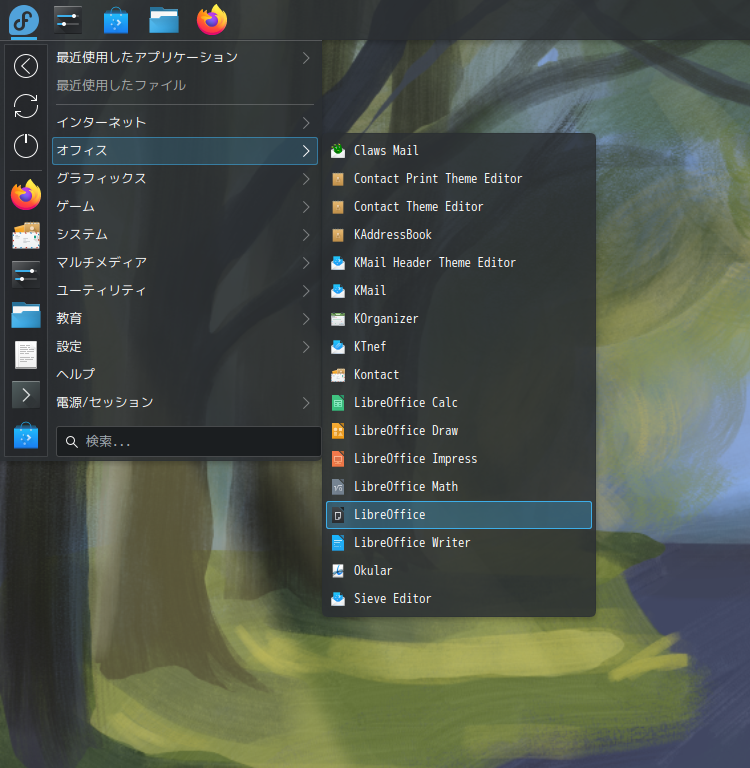Launch Discover store from top panel
The image size is (750, 768).
coord(116,21)
